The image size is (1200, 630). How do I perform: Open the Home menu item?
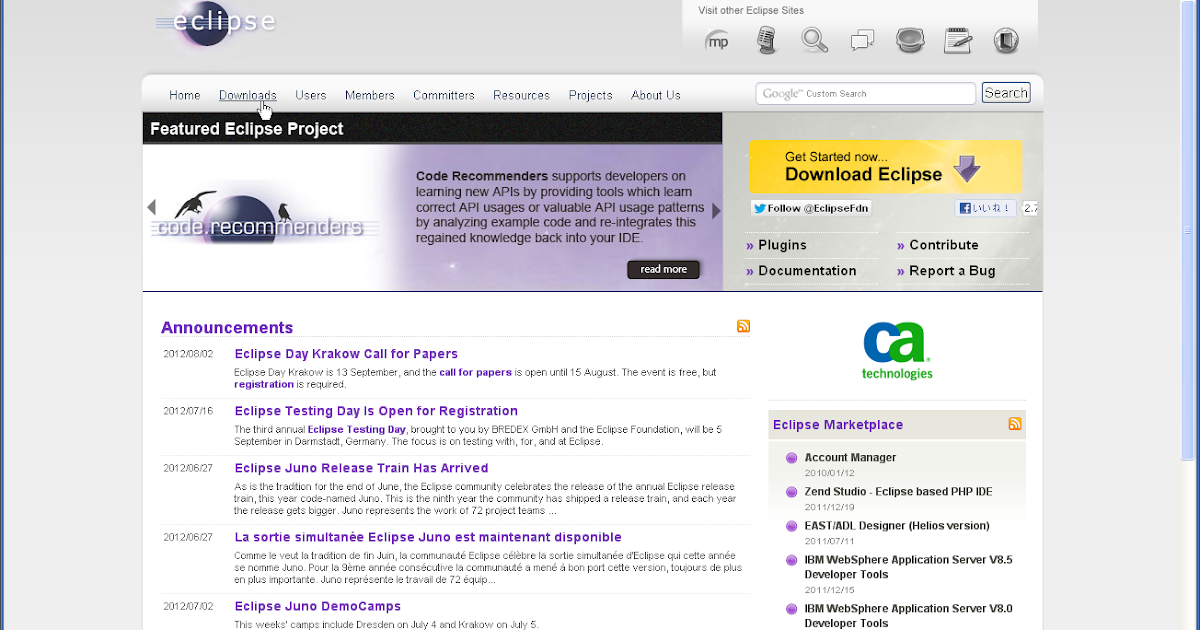coord(185,95)
